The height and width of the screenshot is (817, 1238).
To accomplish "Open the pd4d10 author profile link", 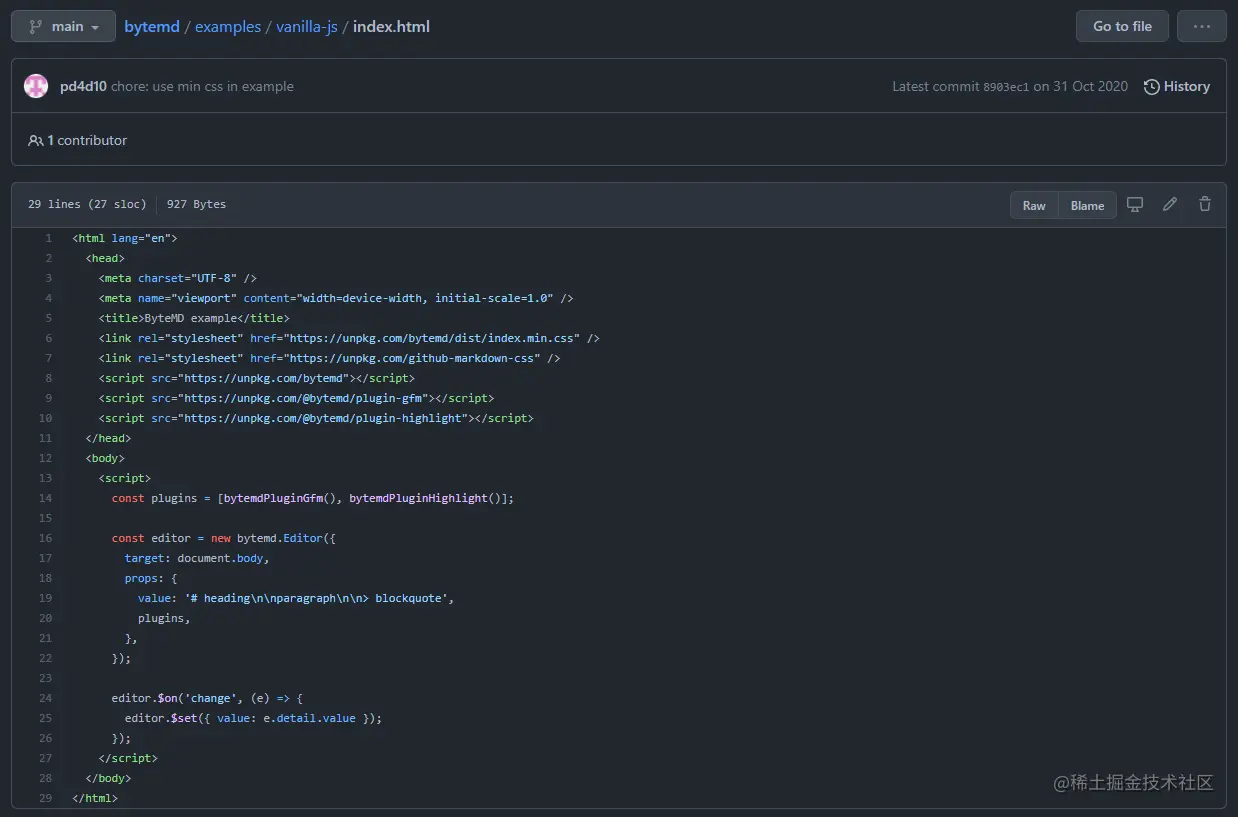I will (x=83, y=87).
